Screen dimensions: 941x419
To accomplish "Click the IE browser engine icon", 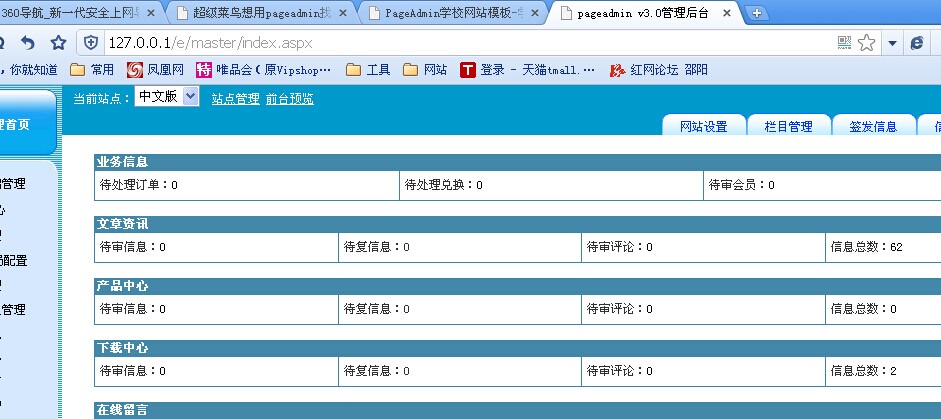I will (x=916, y=42).
